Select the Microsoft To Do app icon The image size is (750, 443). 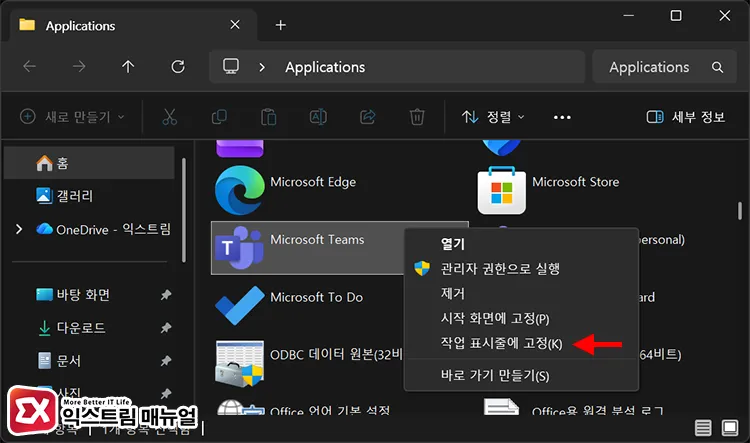239,305
